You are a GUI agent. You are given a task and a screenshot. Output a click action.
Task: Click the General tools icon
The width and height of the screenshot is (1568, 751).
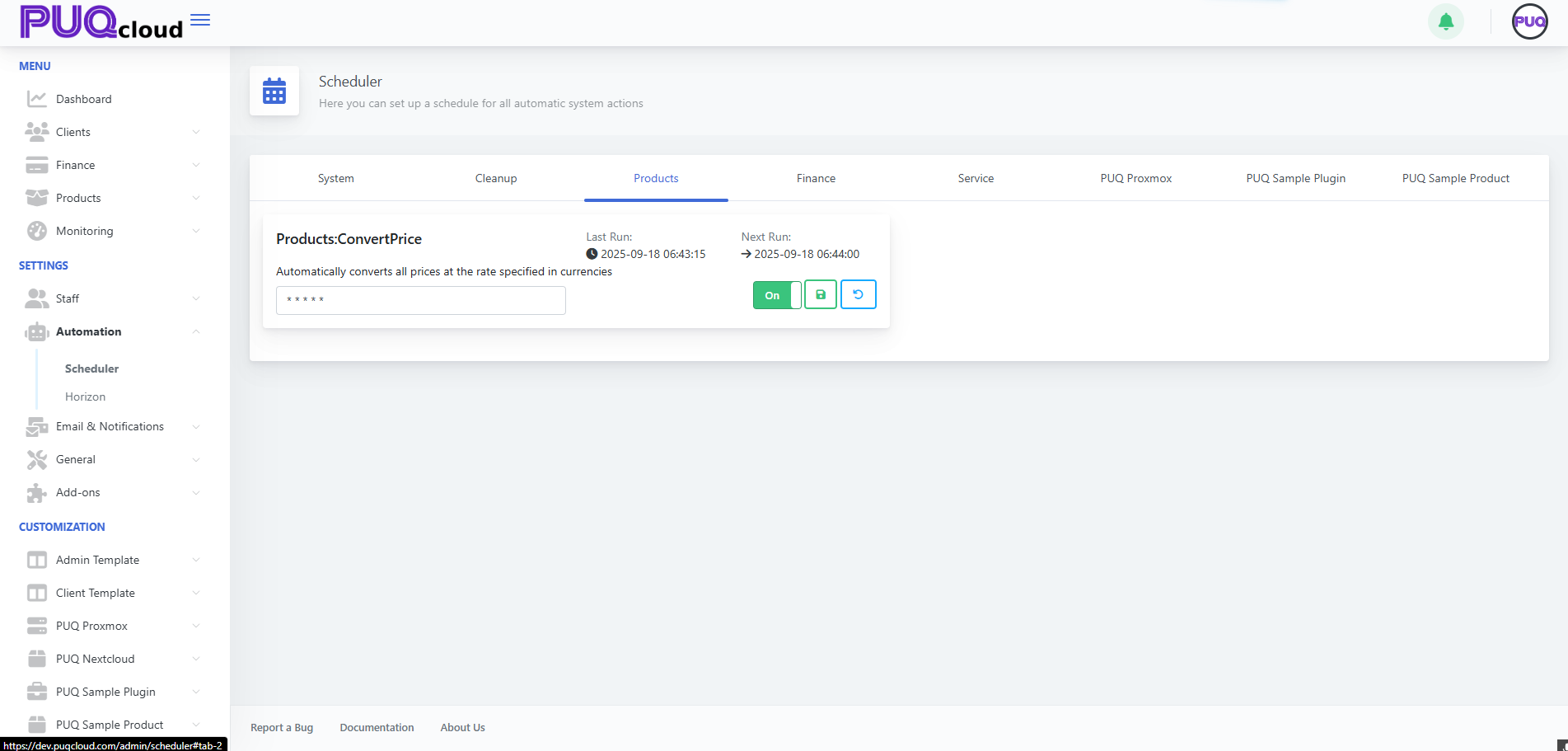[37, 459]
